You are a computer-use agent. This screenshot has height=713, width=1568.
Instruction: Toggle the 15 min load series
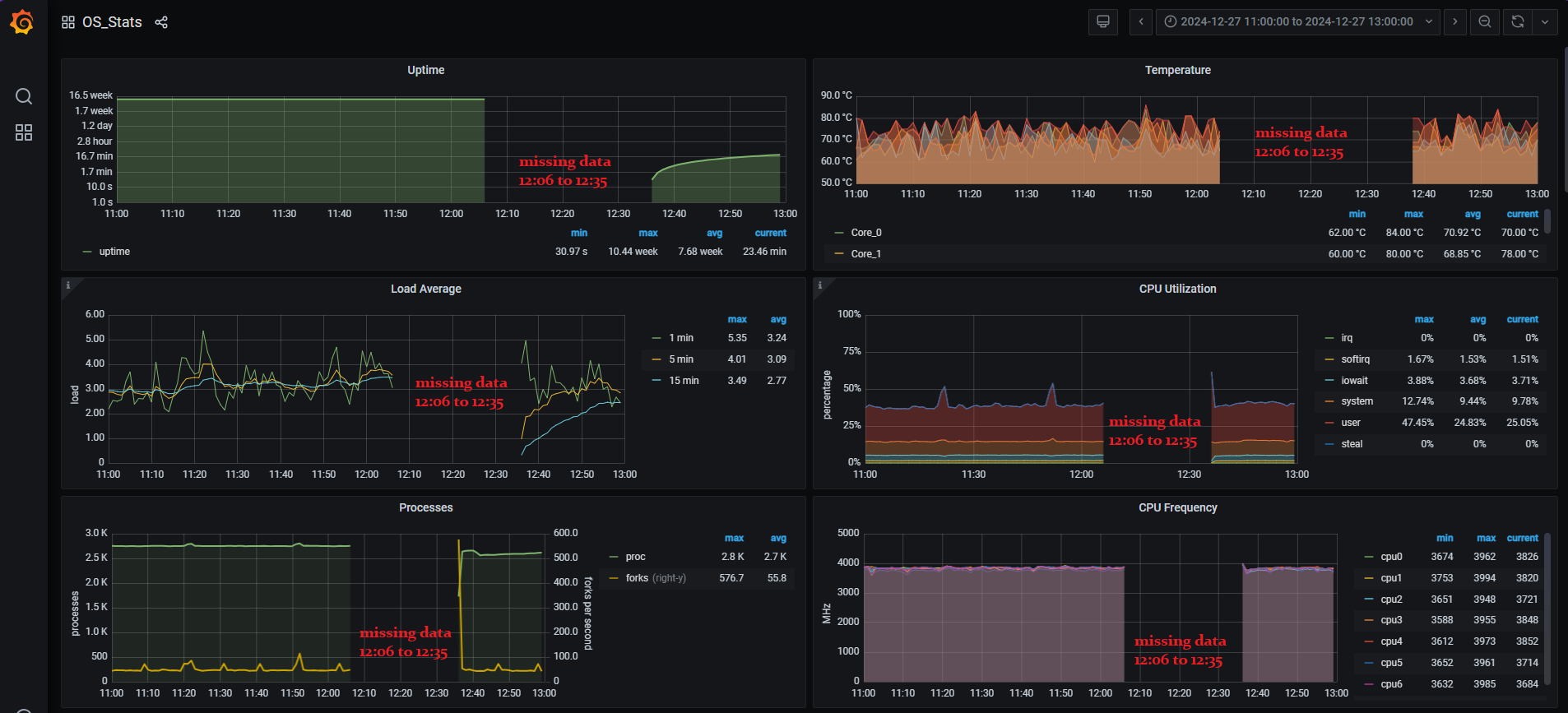click(x=684, y=381)
